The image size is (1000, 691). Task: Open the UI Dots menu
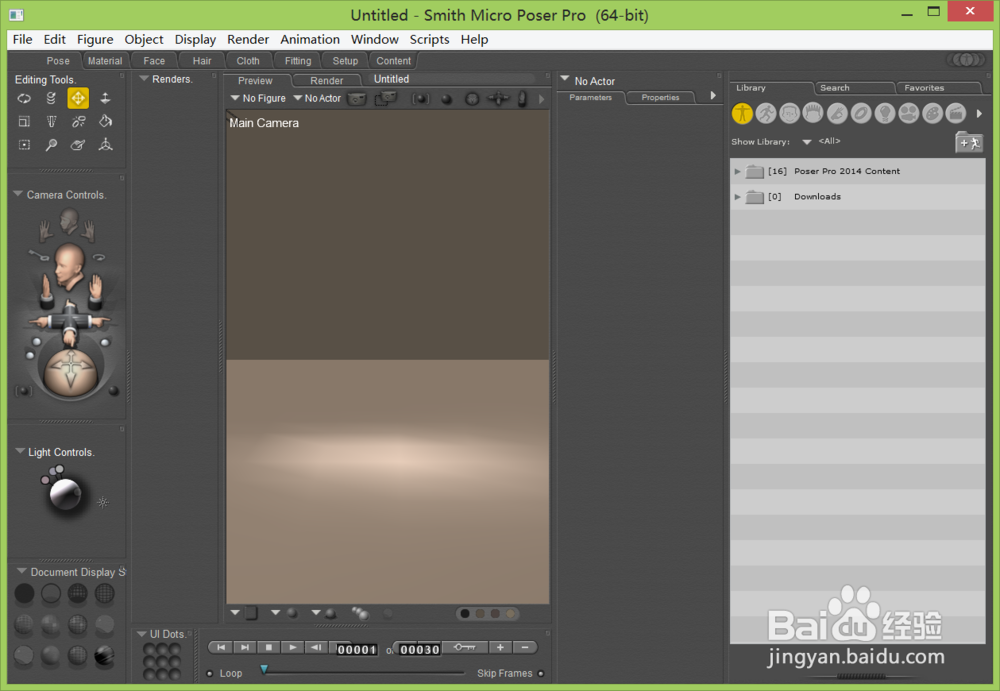[142, 634]
